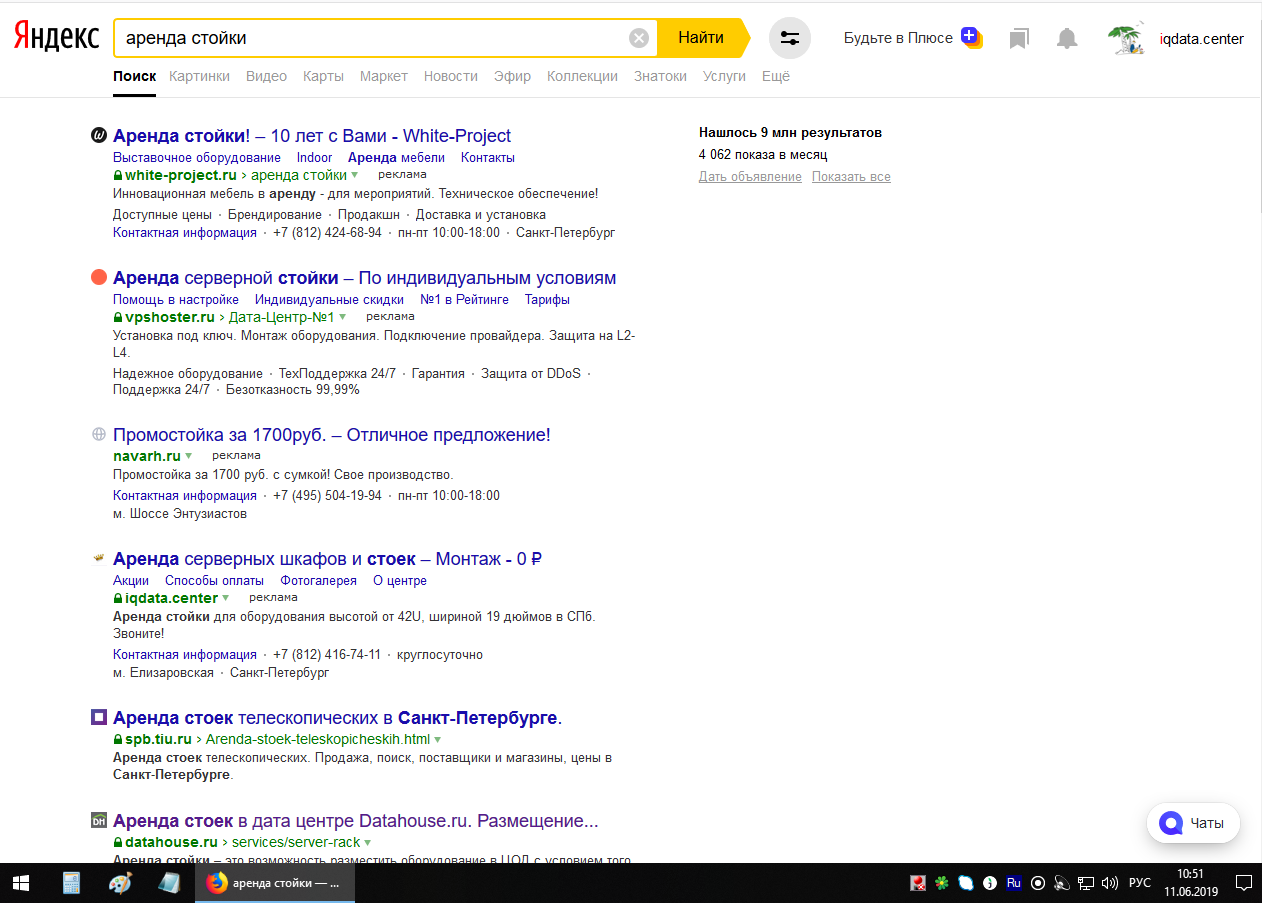
Task: Open Аренда стойки White-Project result title
Action: click(312, 136)
